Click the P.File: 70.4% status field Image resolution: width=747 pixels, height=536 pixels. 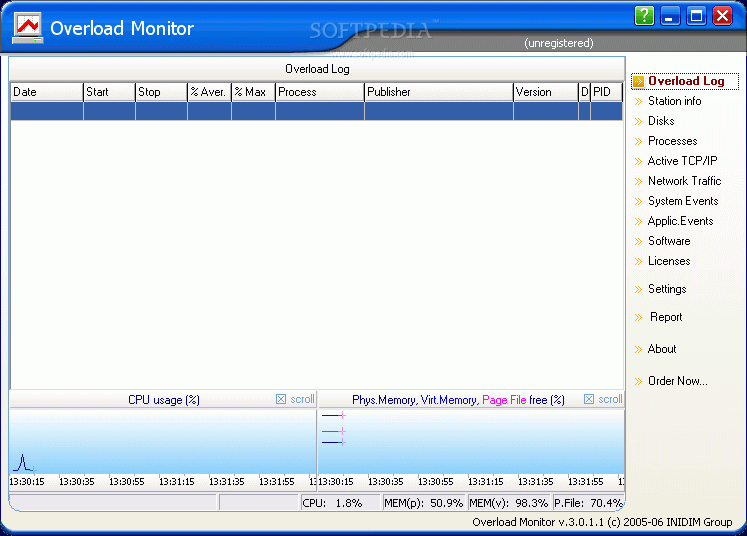point(588,503)
